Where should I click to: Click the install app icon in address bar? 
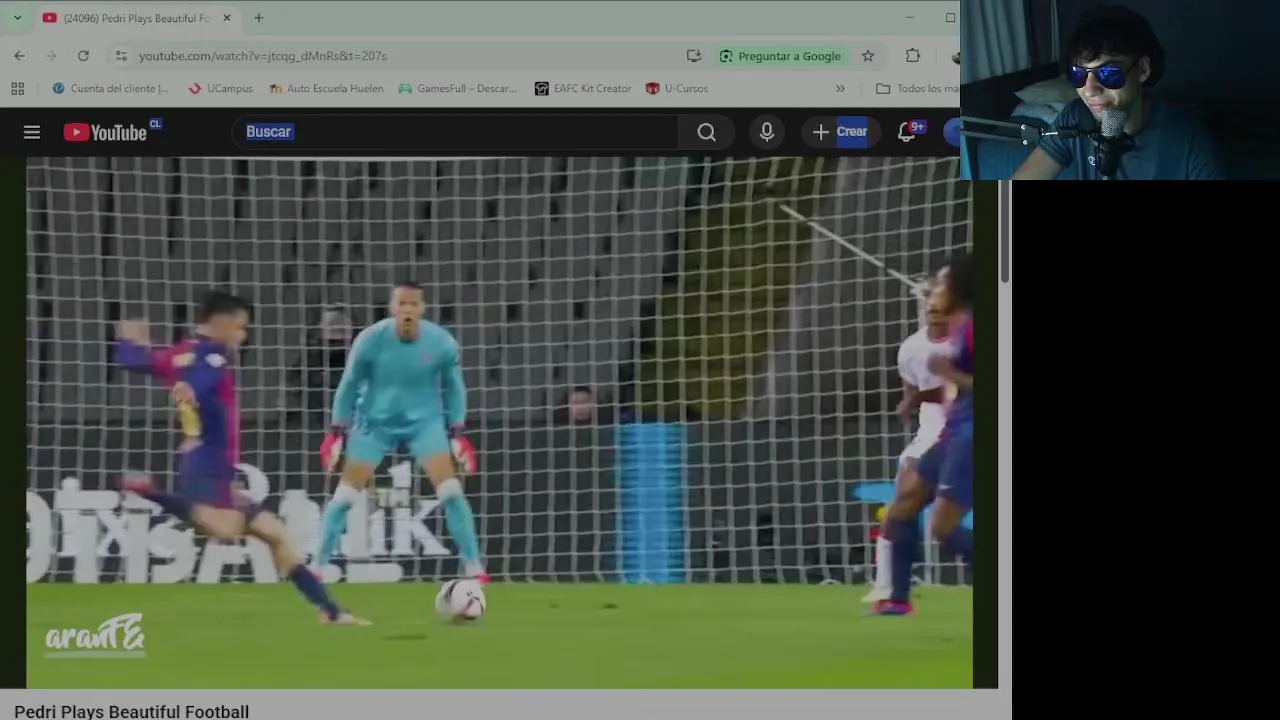click(x=694, y=56)
